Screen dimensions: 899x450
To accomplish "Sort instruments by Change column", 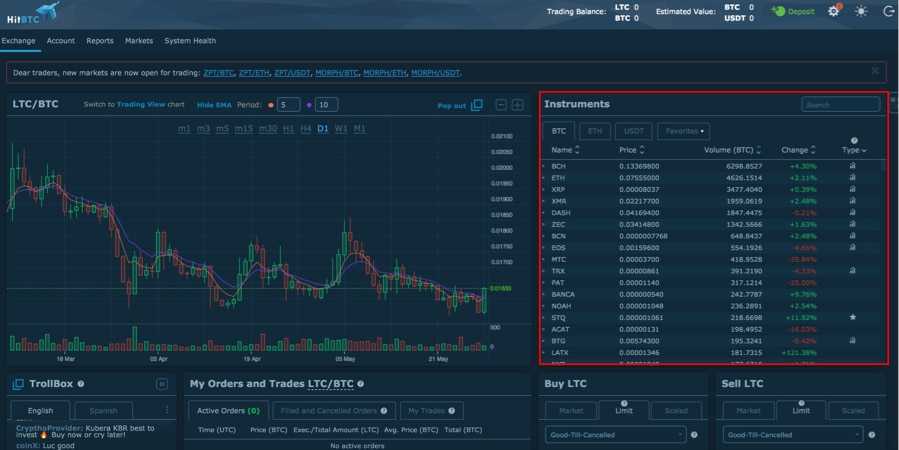I will pyautogui.click(x=798, y=150).
